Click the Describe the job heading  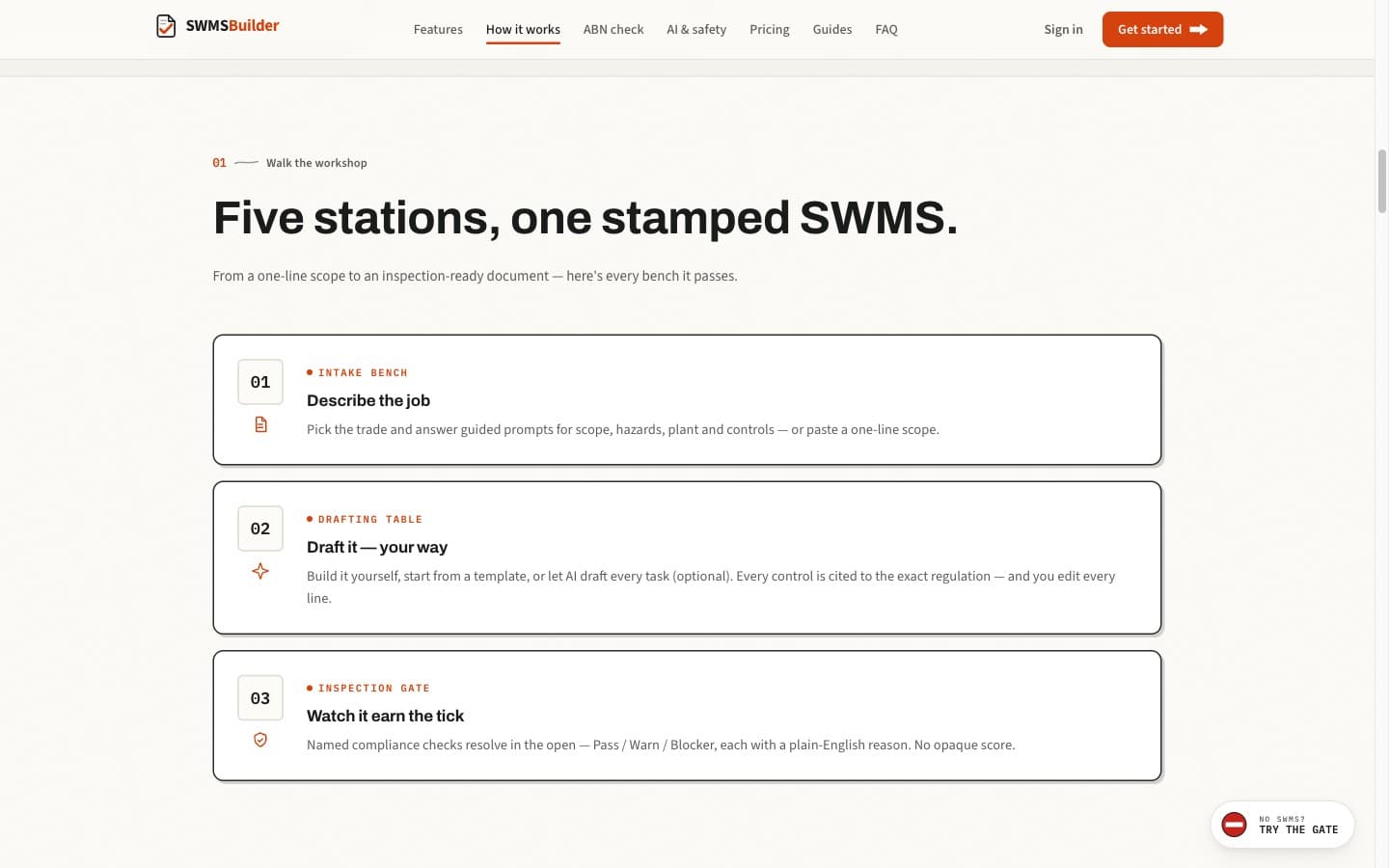(x=368, y=400)
